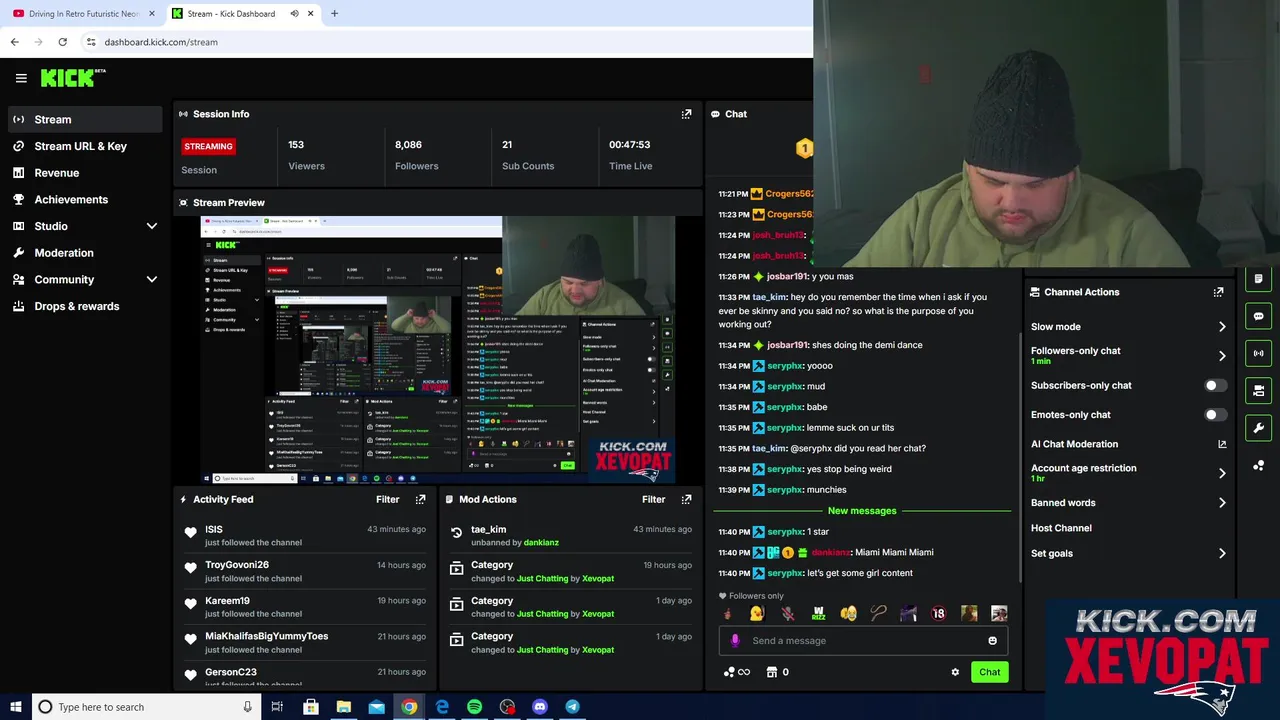Switch to Driving In Retro Futuristic browser tab
1280x720 pixels.
tap(84, 14)
